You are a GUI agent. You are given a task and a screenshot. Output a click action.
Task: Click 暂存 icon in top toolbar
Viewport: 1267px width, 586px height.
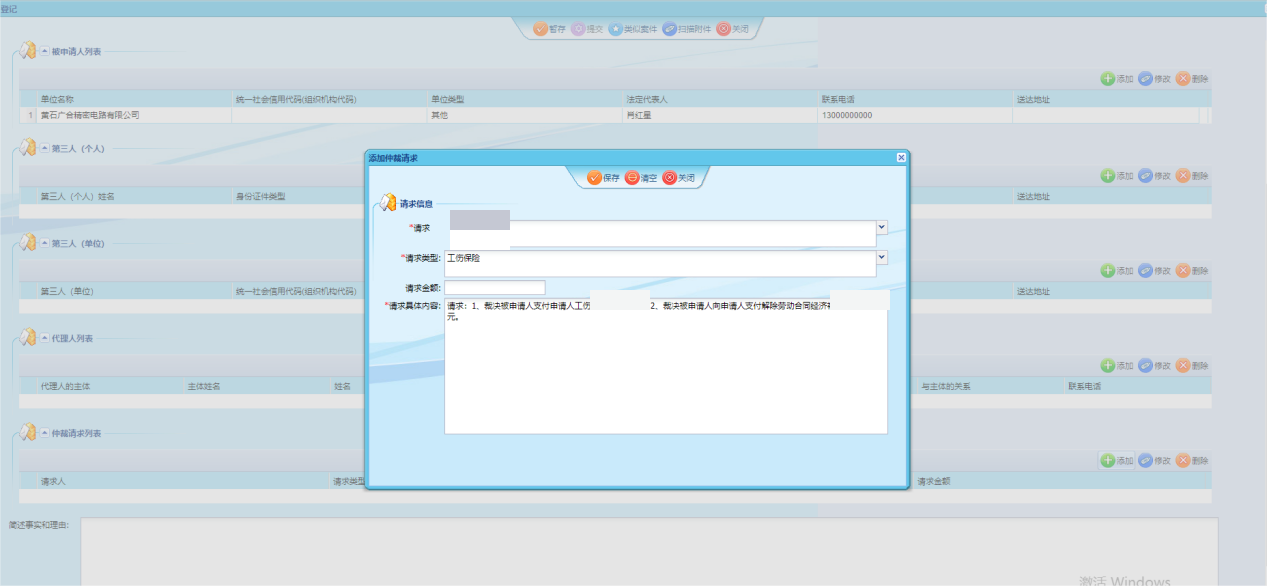[540, 29]
